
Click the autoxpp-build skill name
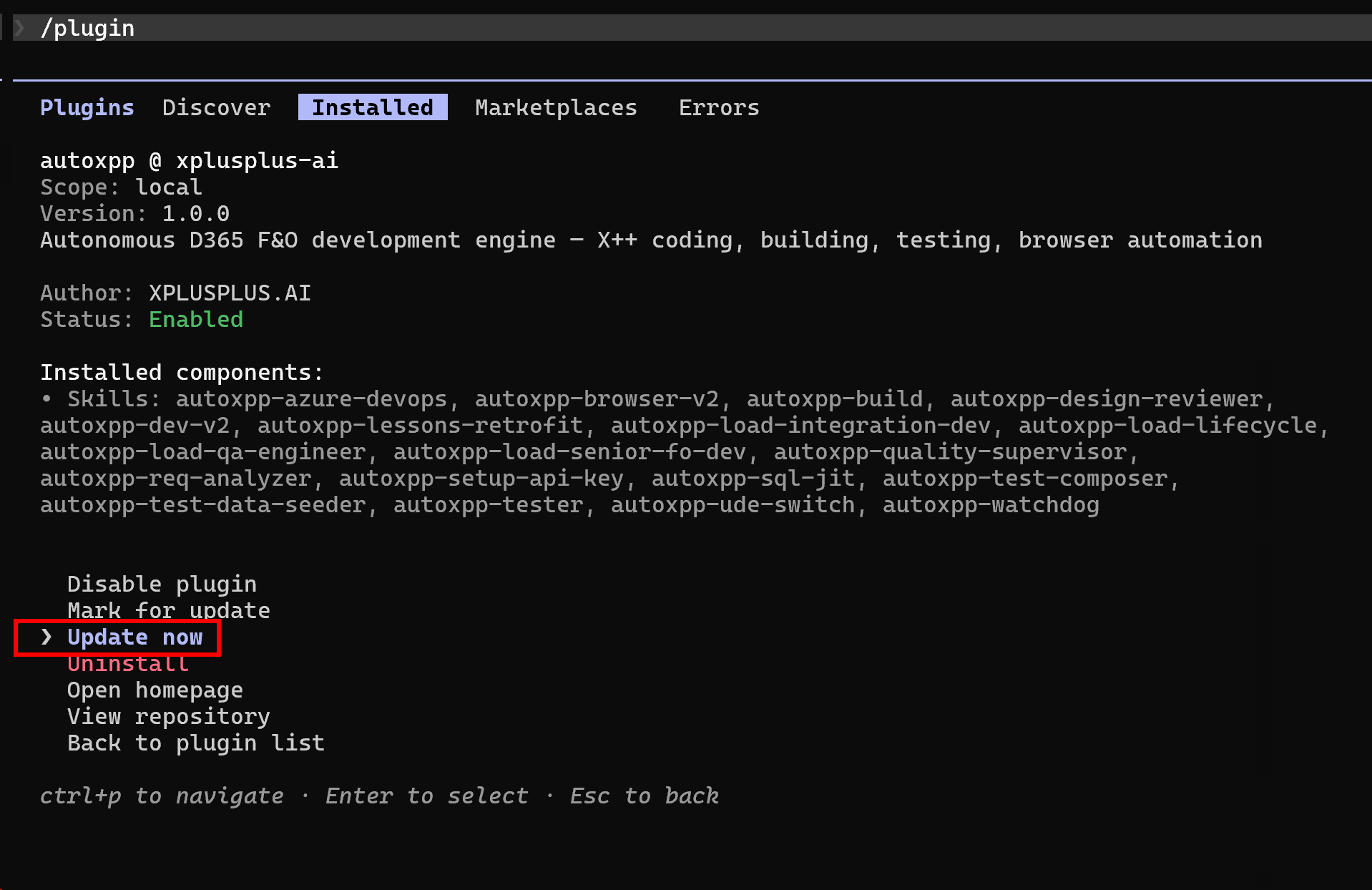tap(835, 398)
